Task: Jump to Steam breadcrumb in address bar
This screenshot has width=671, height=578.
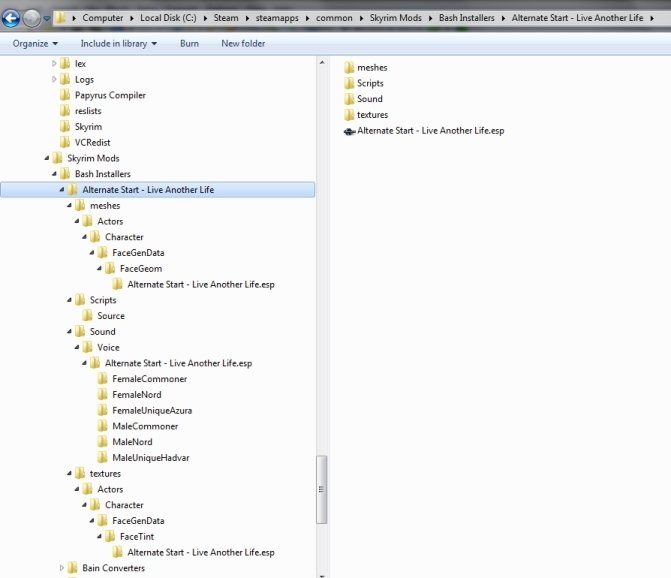Action: [226, 18]
